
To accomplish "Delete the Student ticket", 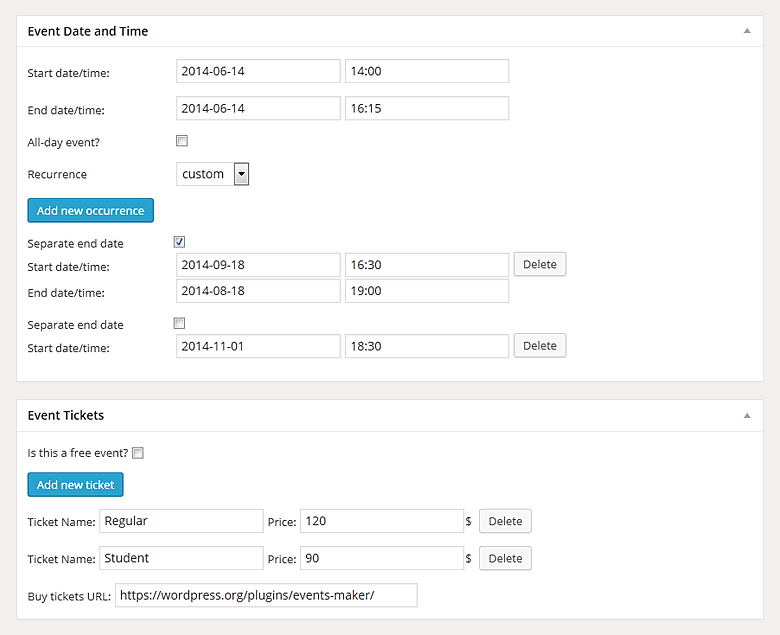I will tap(505, 558).
